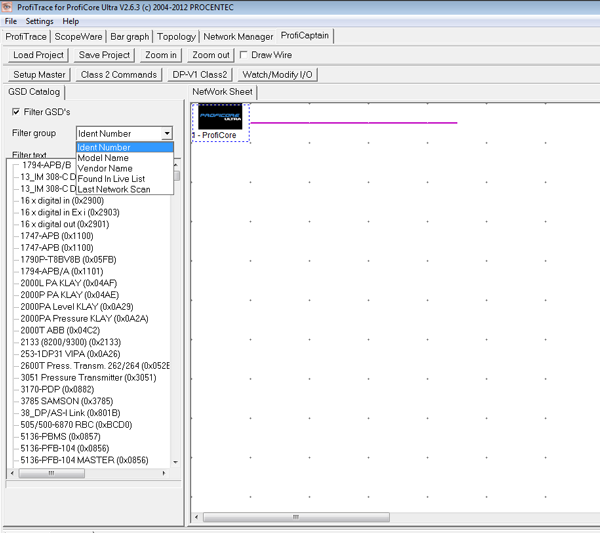Select 16 x digital out (0x2901)
600x533 pixels.
pos(65,224)
